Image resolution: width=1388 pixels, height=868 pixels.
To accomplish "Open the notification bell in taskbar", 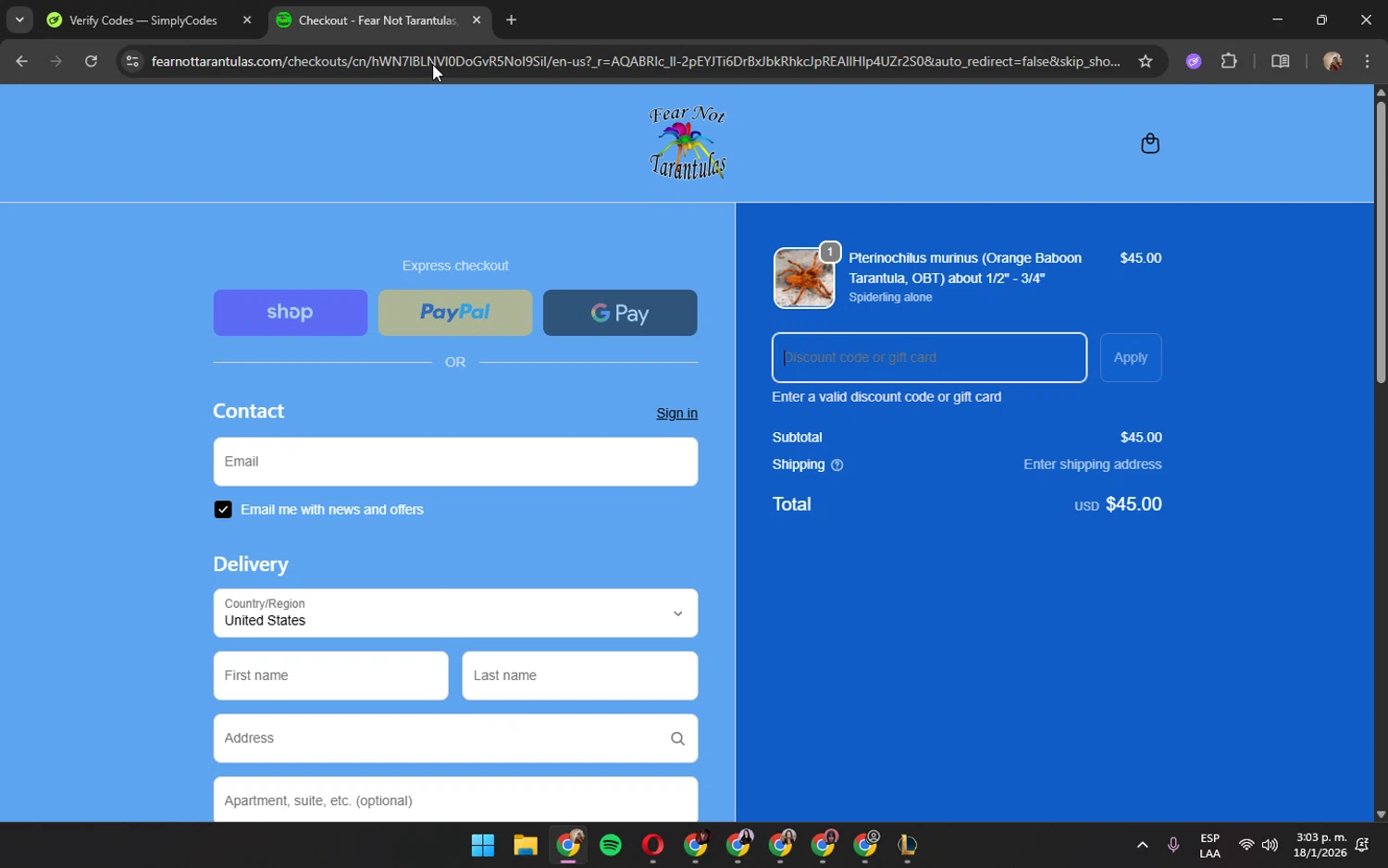I will pos(1362,845).
